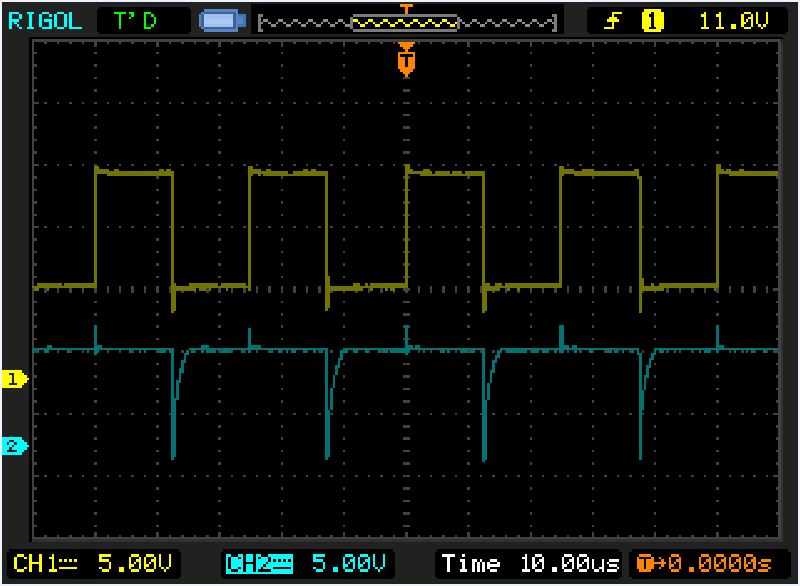This screenshot has height=586, width=800.
Task: Click the yellow channel 1 ground marker
Action: (x=15, y=379)
